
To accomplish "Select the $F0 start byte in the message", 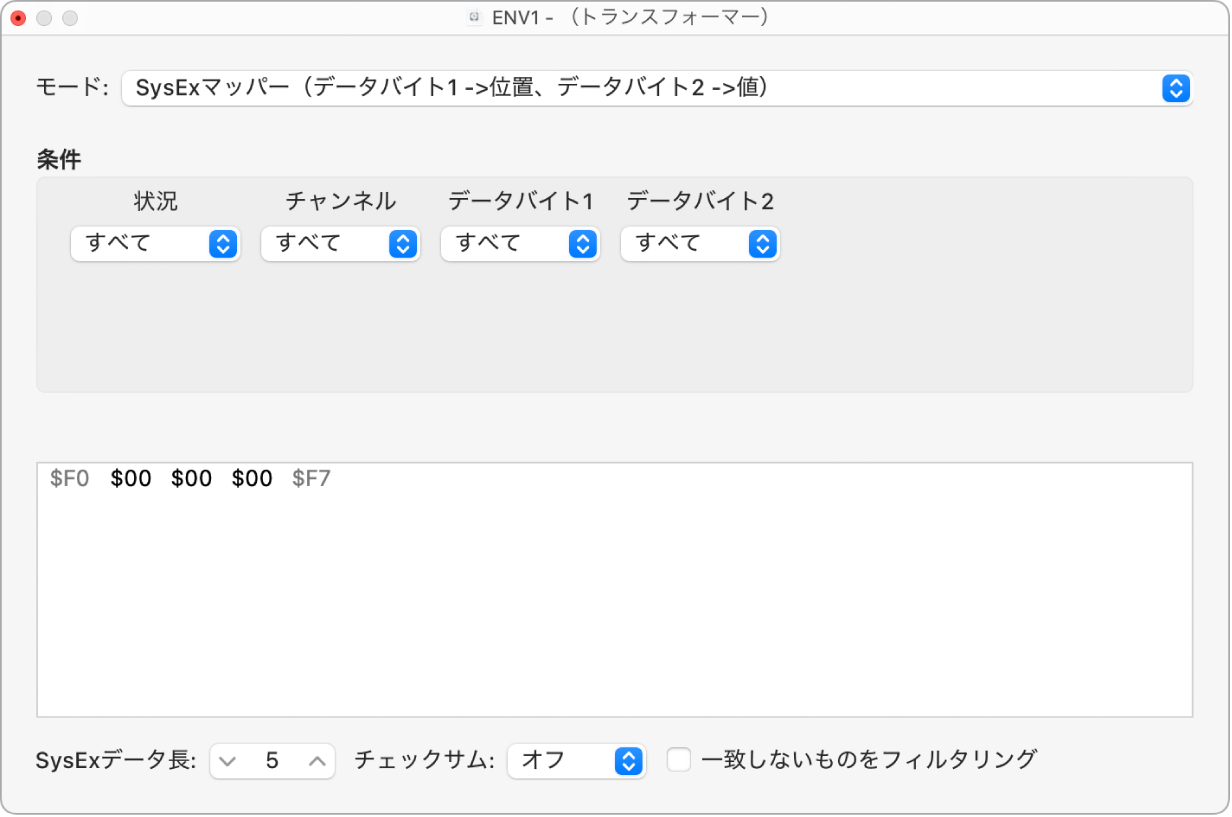I will [x=68, y=478].
